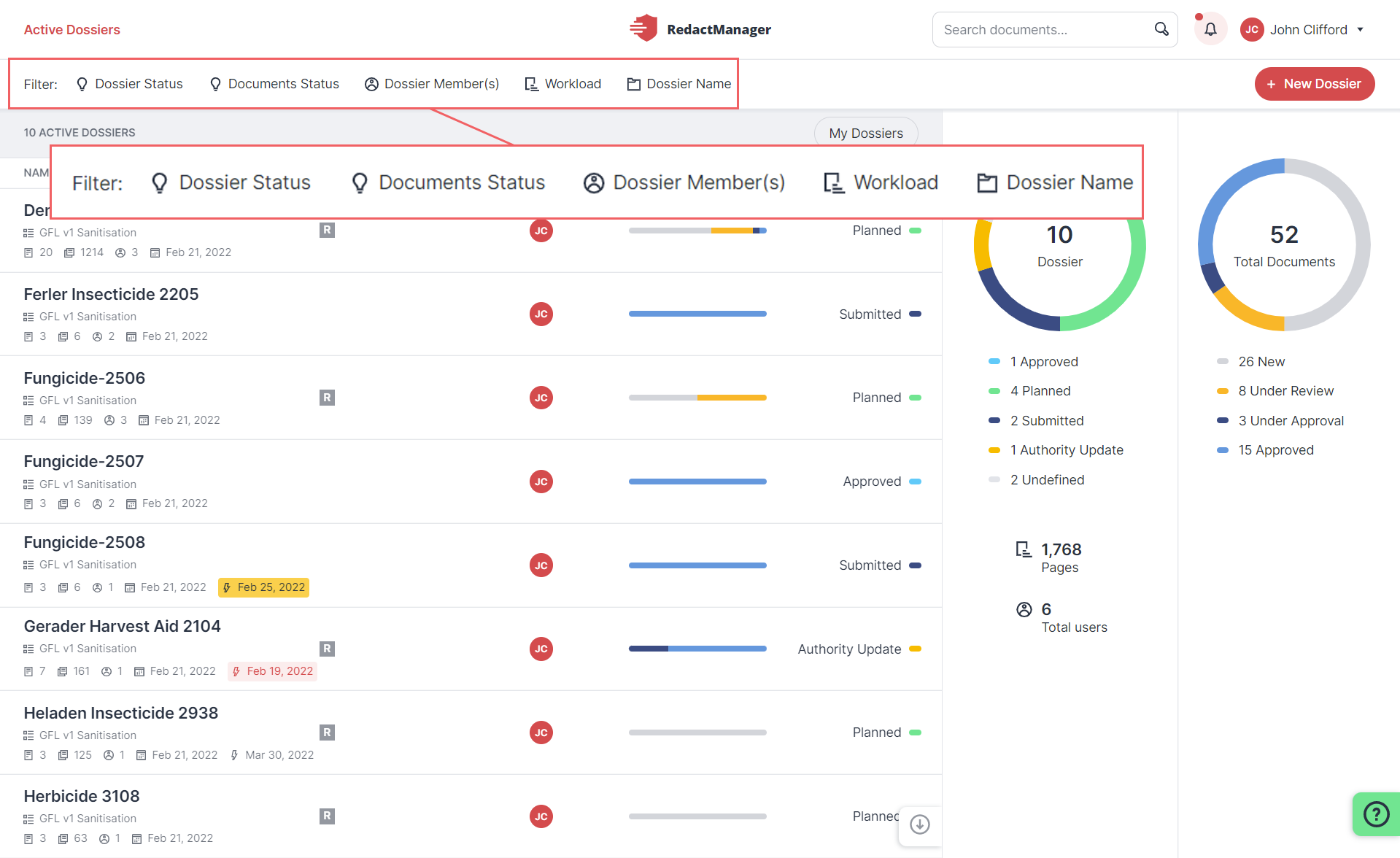Click the members icon on Fungicide-2506 row
1400x858 pixels.
109,420
